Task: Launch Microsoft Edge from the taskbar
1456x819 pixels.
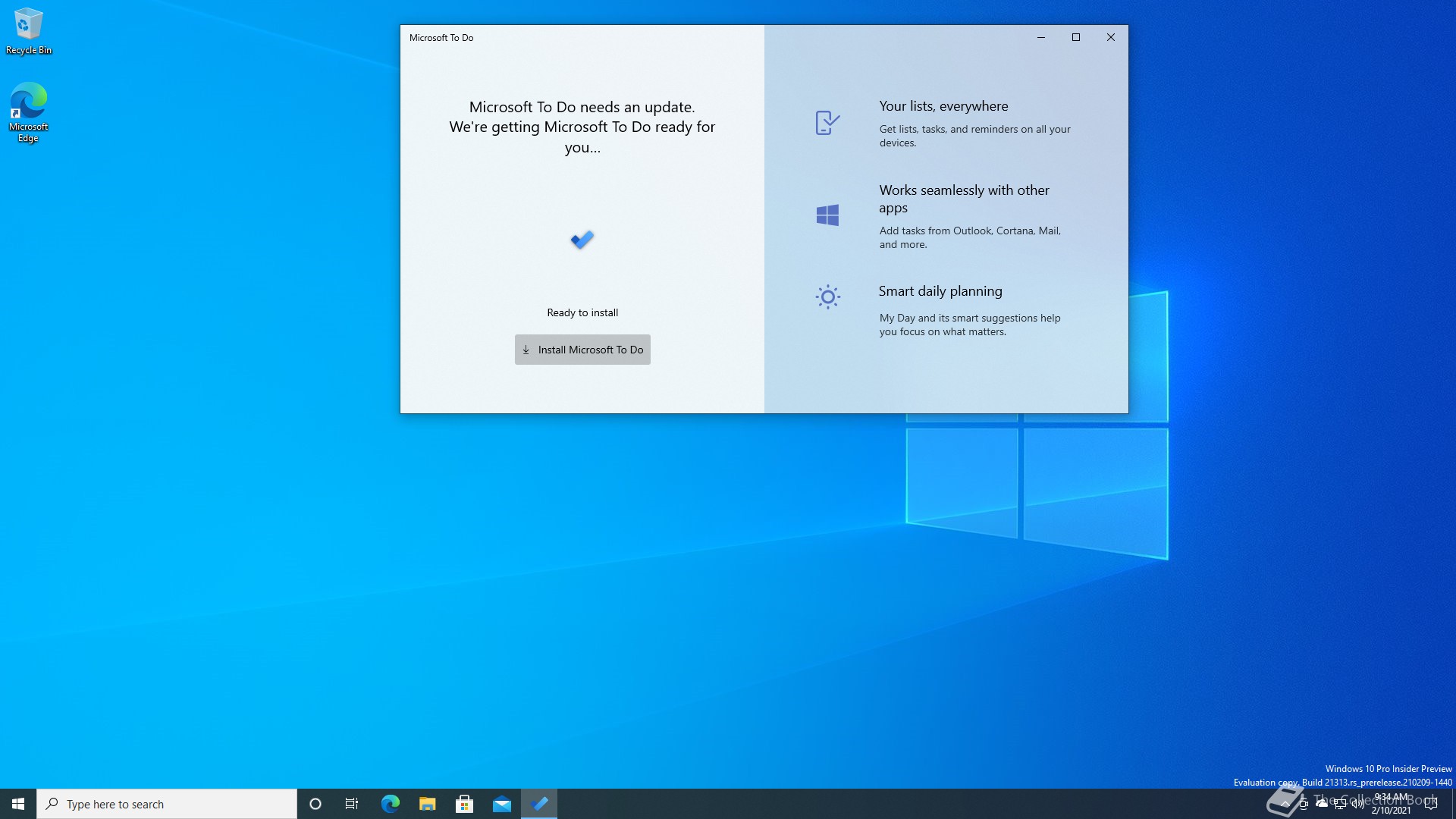Action: (x=390, y=804)
